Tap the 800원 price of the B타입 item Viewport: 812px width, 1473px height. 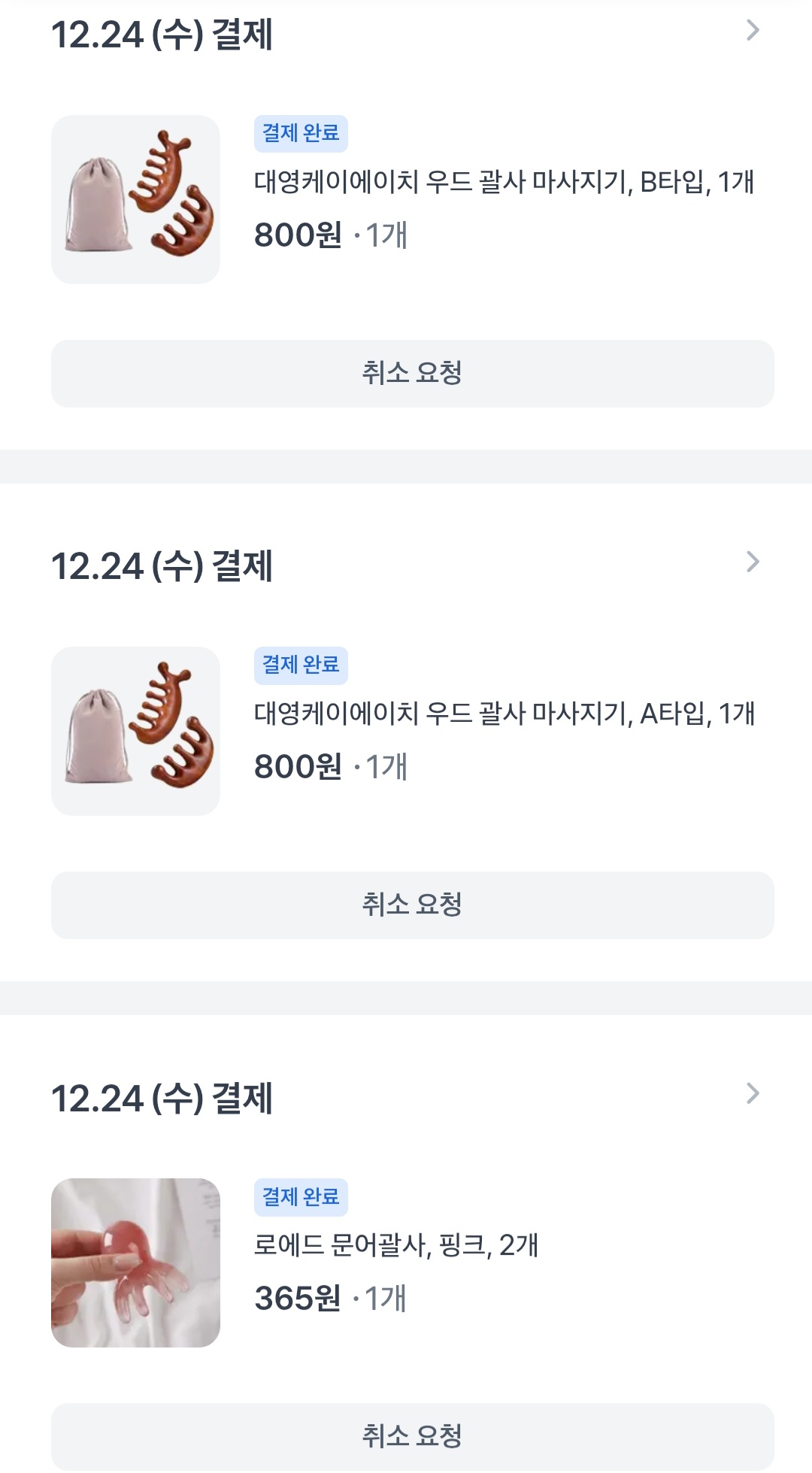tap(298, 235)
